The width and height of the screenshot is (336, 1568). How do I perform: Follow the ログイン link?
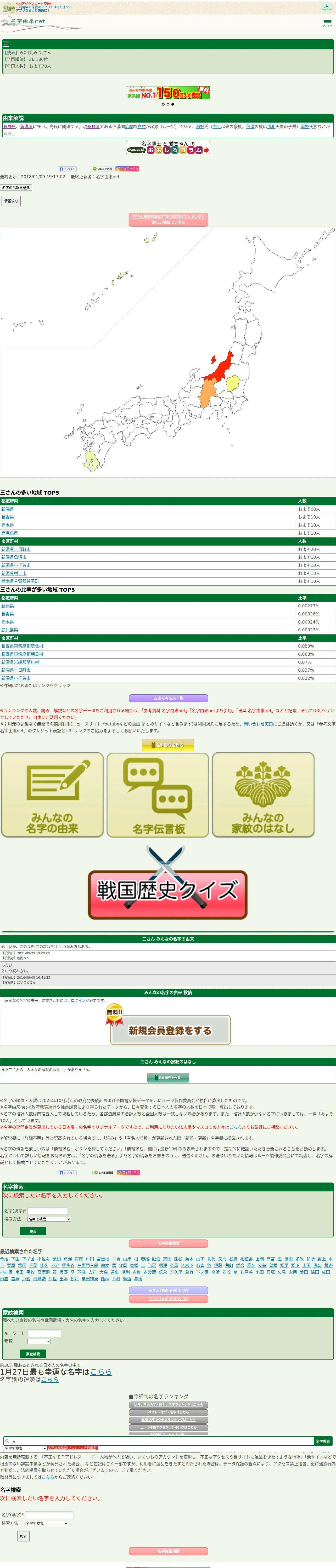(78, 1001)
